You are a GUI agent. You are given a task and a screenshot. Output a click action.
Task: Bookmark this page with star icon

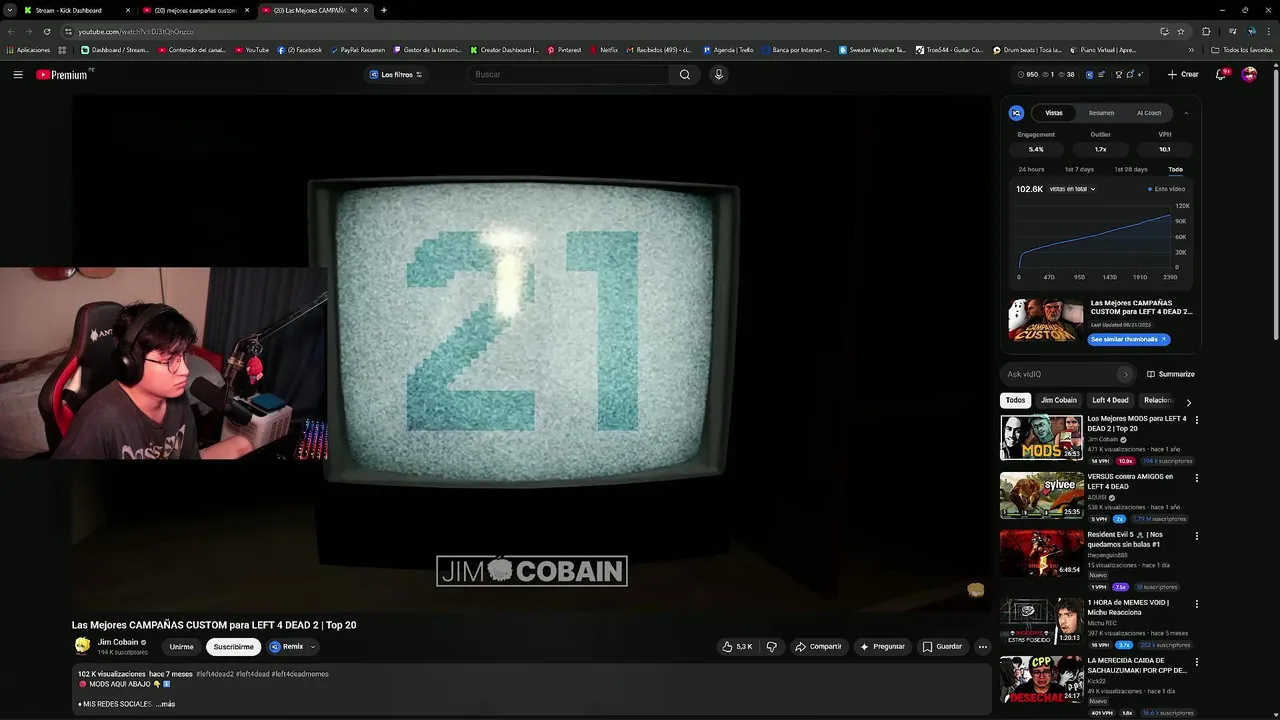click(x=1181, y=31)
